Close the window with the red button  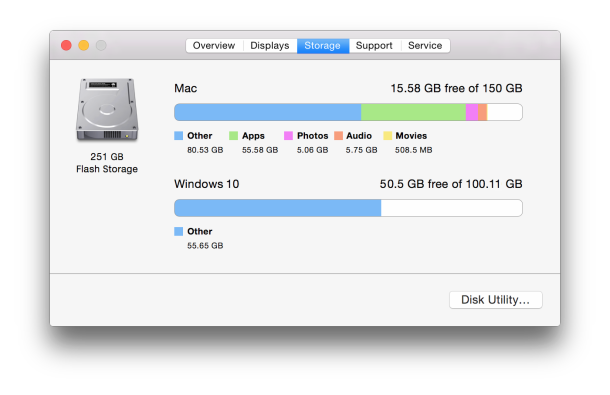67,46
